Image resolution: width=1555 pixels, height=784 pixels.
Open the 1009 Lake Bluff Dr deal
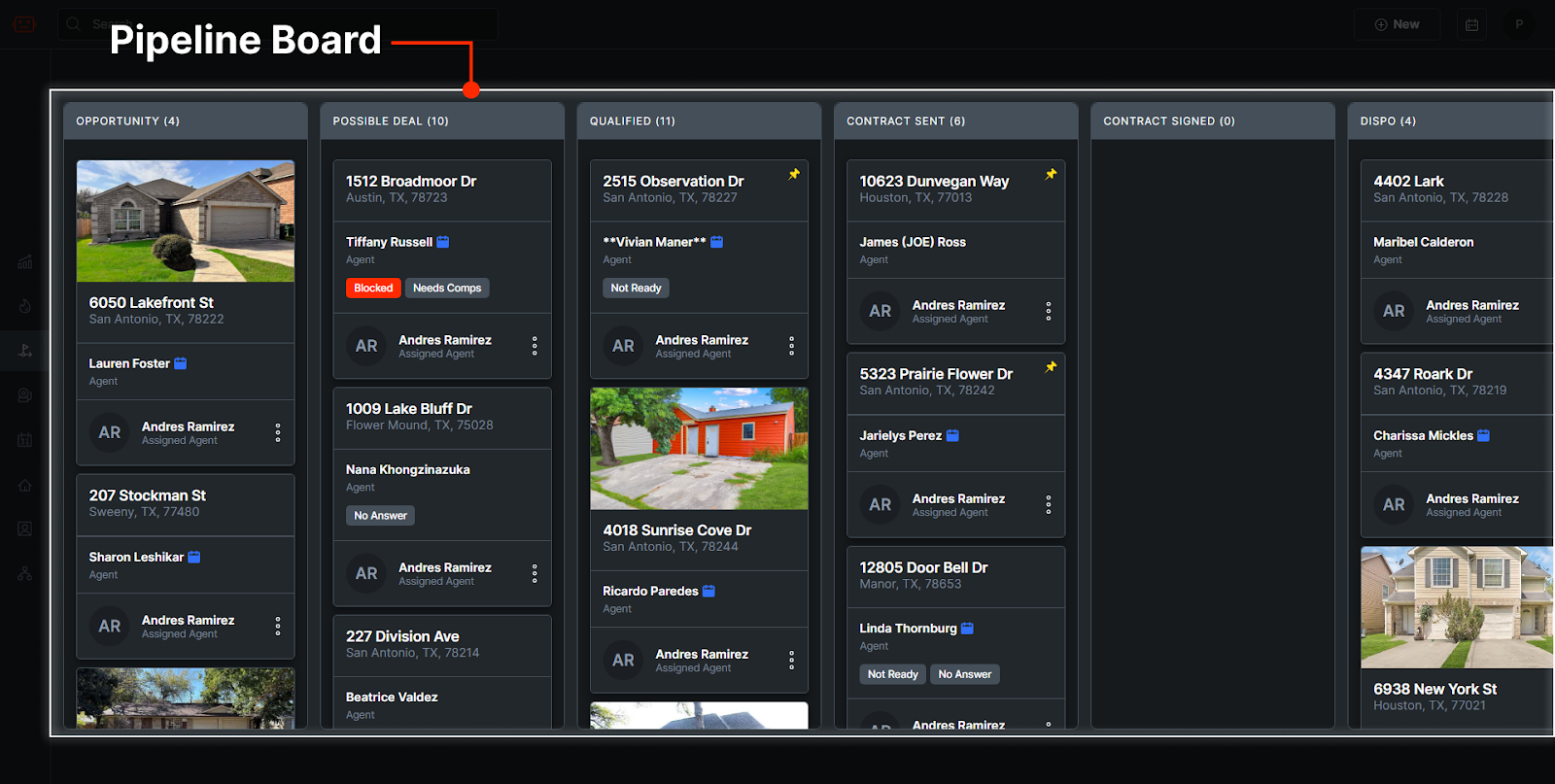(409, 409)
